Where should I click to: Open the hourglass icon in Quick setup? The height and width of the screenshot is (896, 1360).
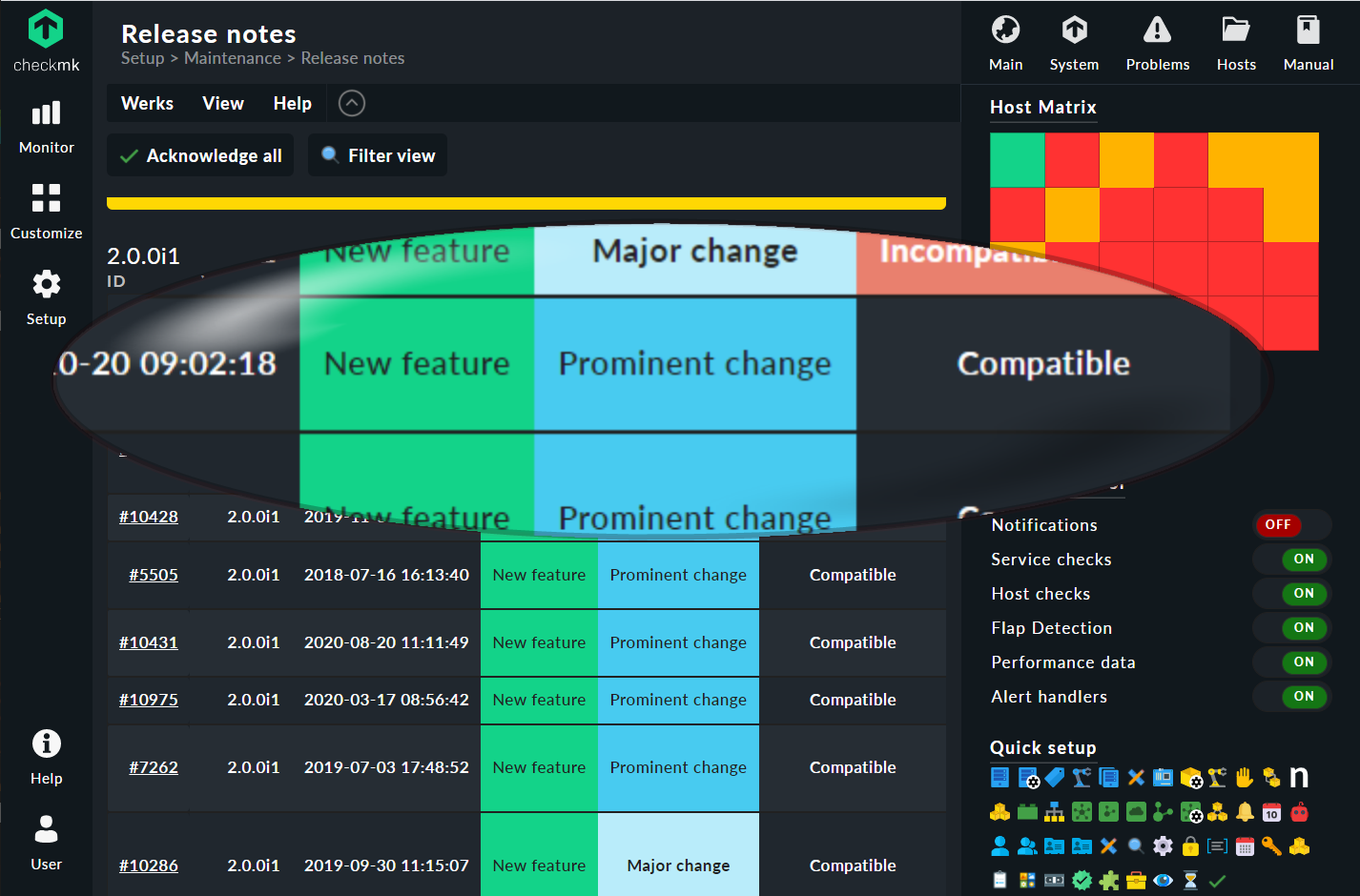[x=1190, y=879]
